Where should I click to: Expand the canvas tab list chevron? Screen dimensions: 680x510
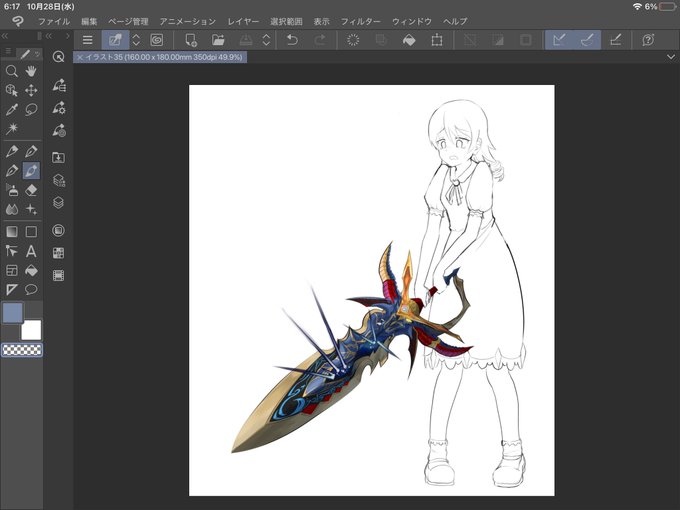[x=671, y=57]
